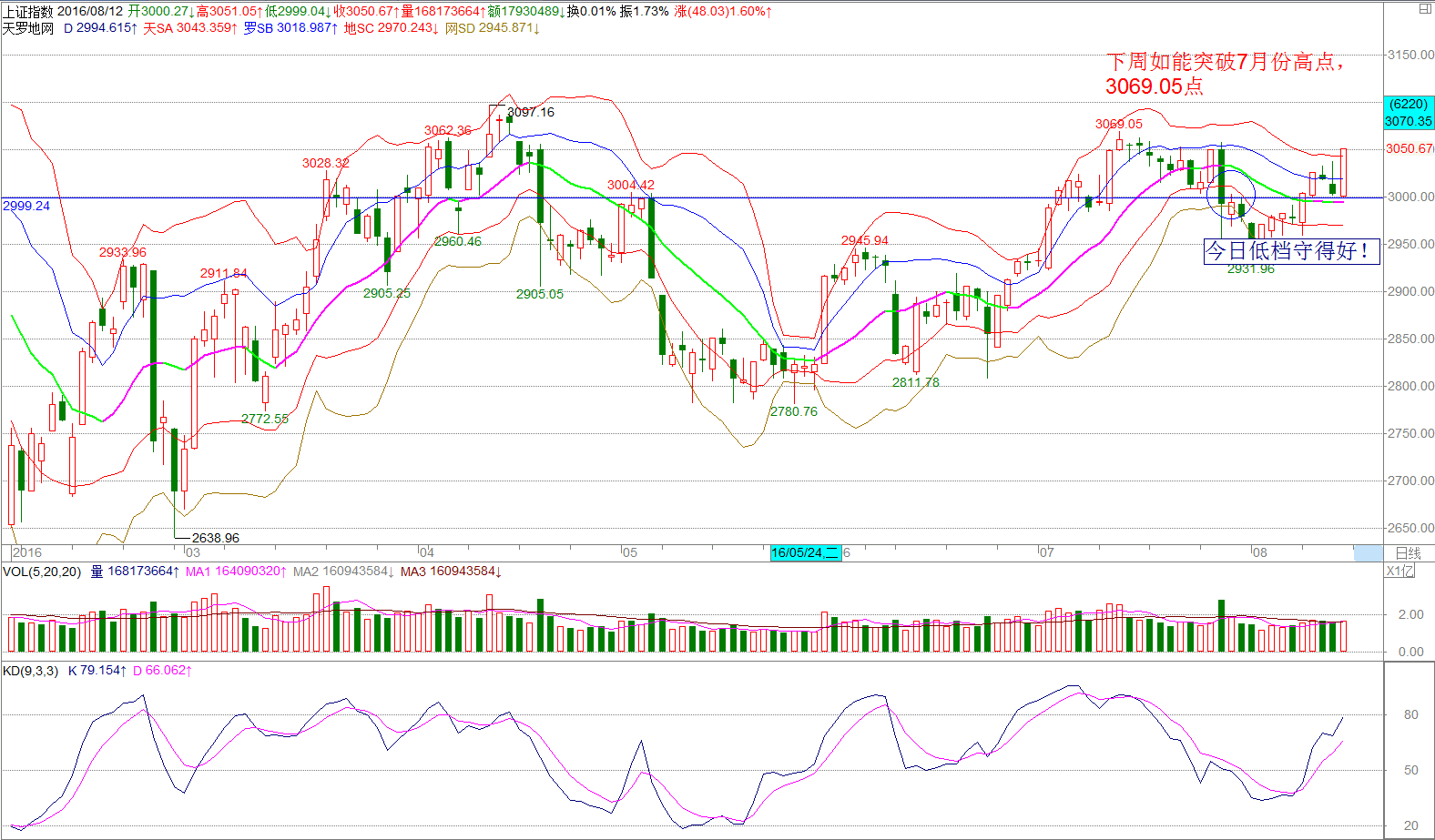This screenshot has width=1435, height=840.
Task: Click the VOL(5,20,20) indicator label
Action: [x=42, y=572]
